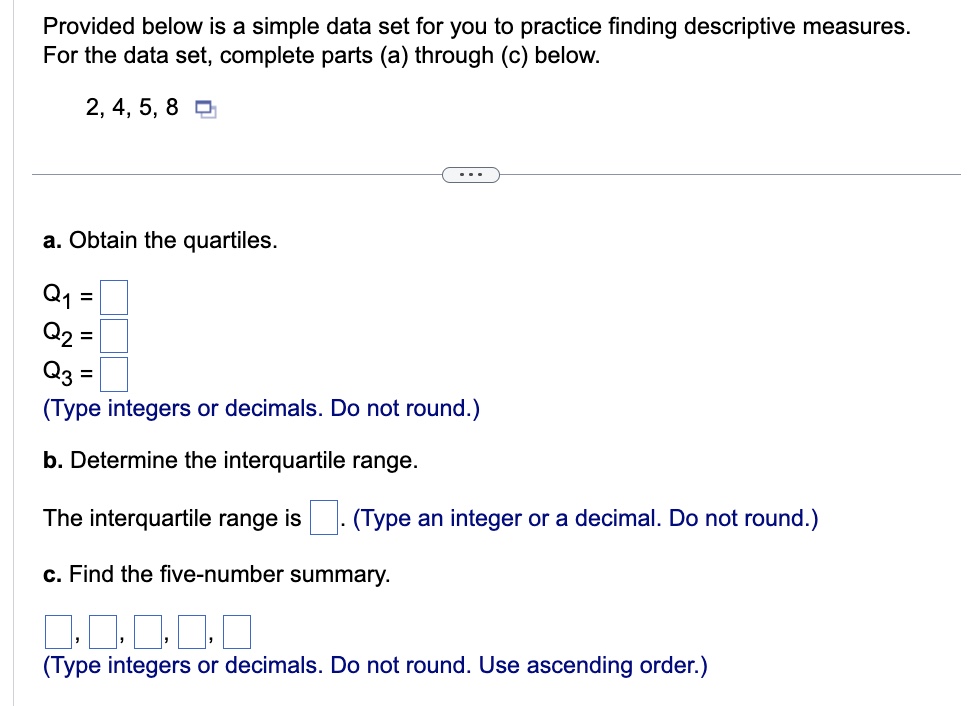
Task: Focus the Q3 answer box
Action: coord(114,374)
